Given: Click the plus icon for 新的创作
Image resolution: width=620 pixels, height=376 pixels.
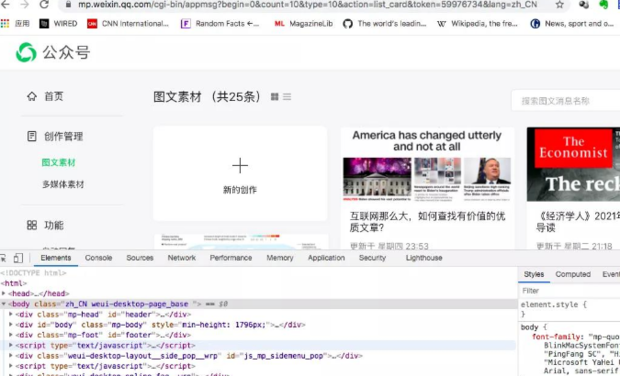Looking at the screenshot, I should [x=240, y=165].
